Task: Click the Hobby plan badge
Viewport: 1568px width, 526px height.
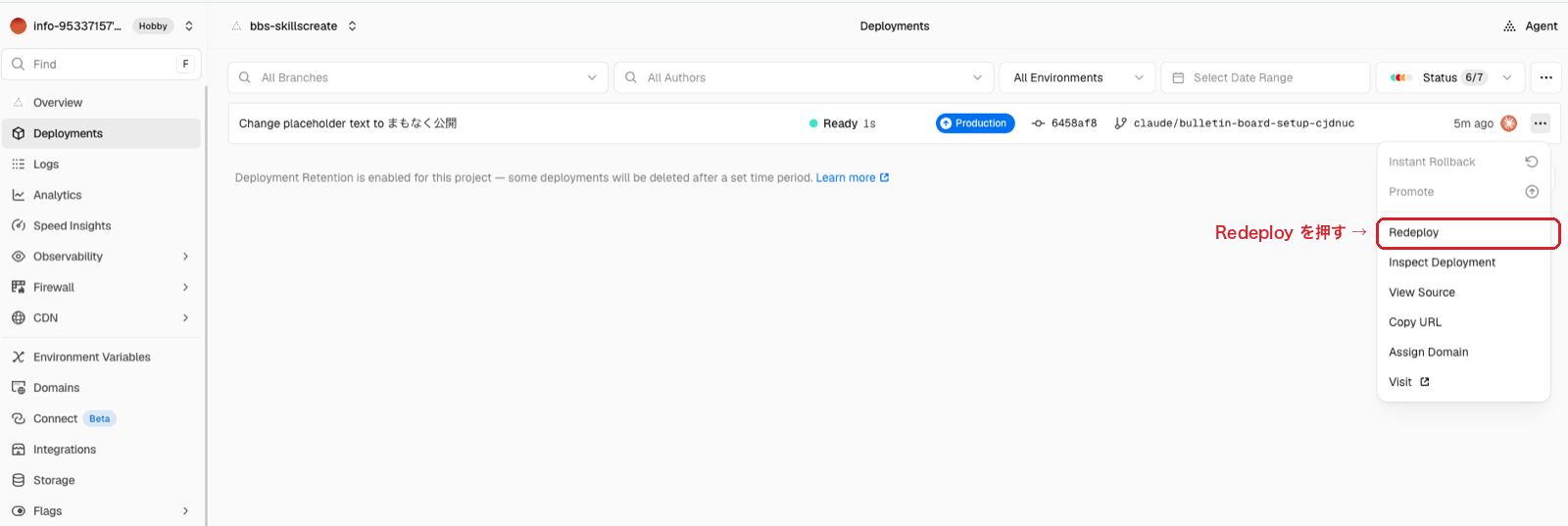Action: (153, 26)
